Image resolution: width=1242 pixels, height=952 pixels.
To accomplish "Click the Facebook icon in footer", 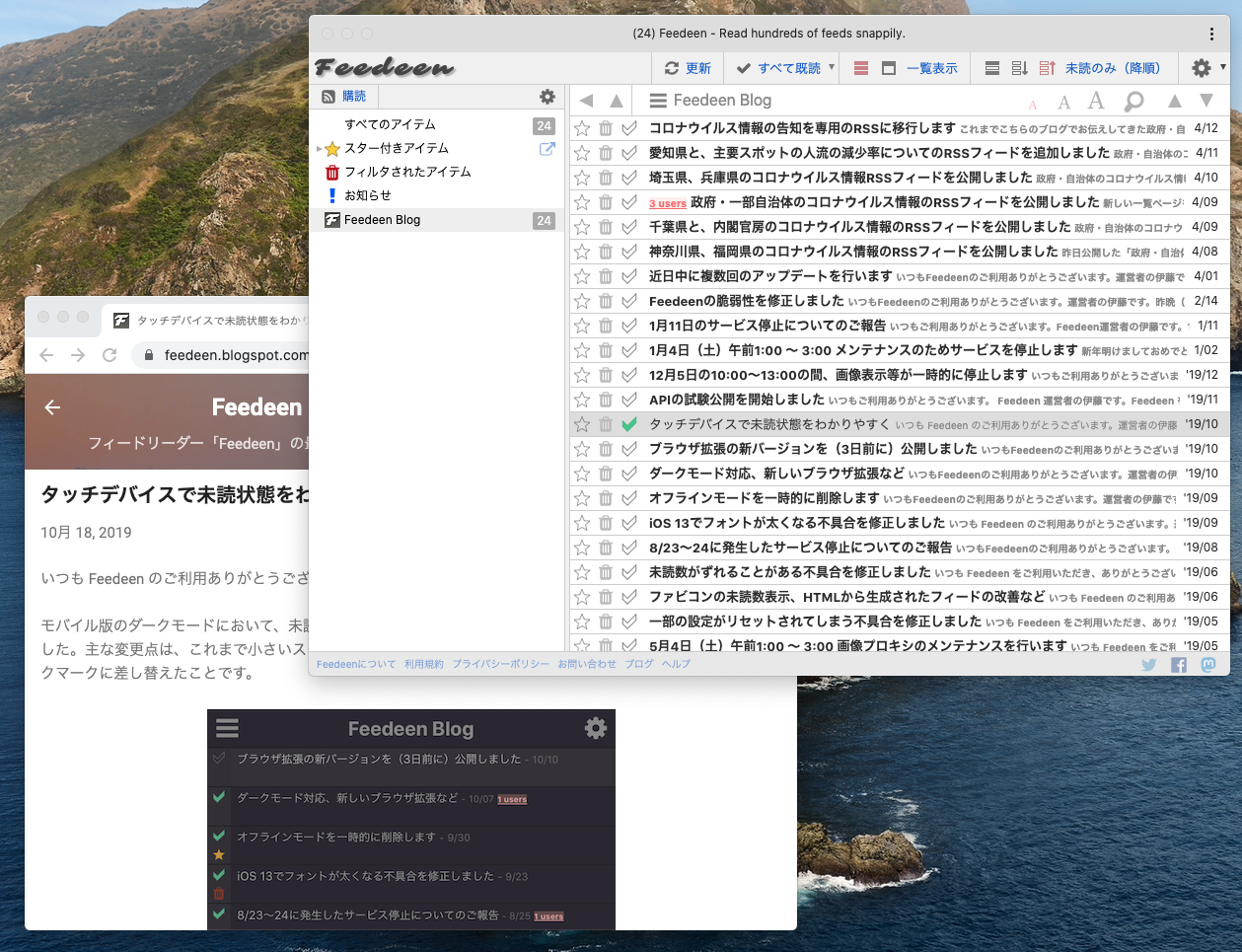I will (x=1179, y=665).
